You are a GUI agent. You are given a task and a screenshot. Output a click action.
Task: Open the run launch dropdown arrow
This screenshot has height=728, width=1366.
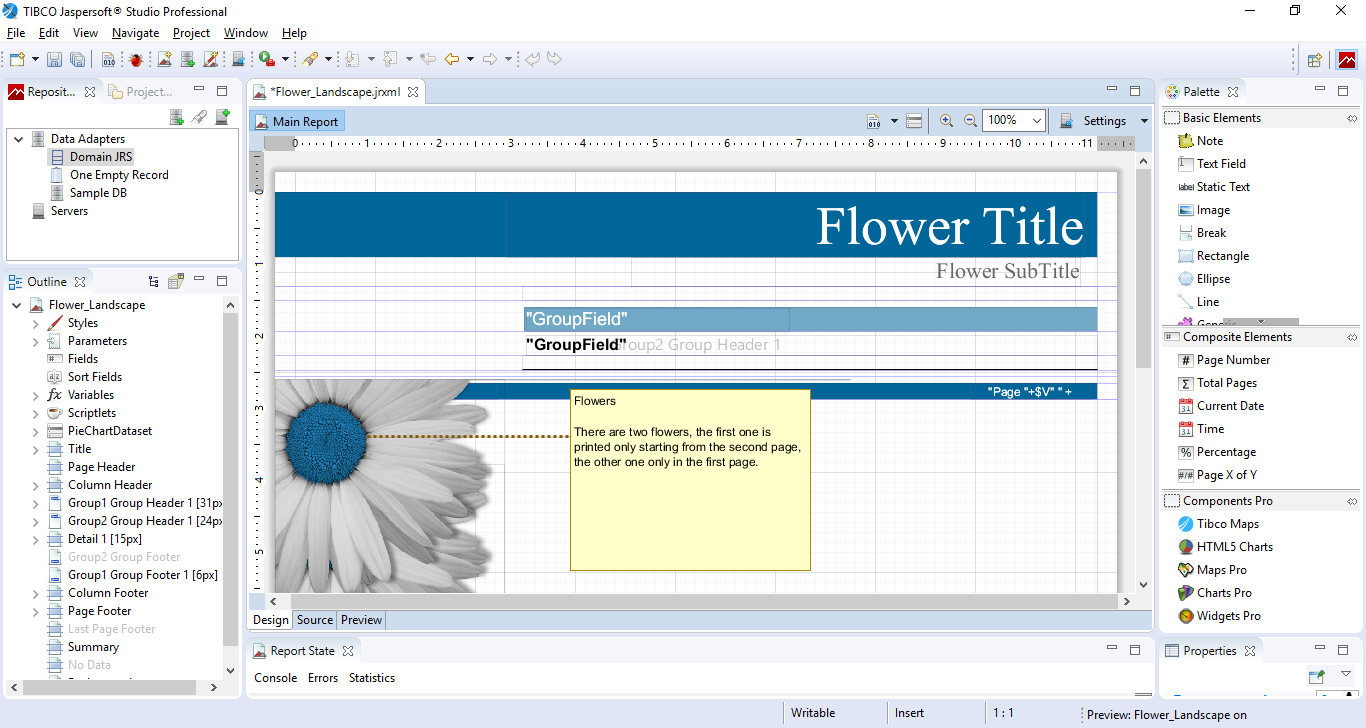coord(285,60)
